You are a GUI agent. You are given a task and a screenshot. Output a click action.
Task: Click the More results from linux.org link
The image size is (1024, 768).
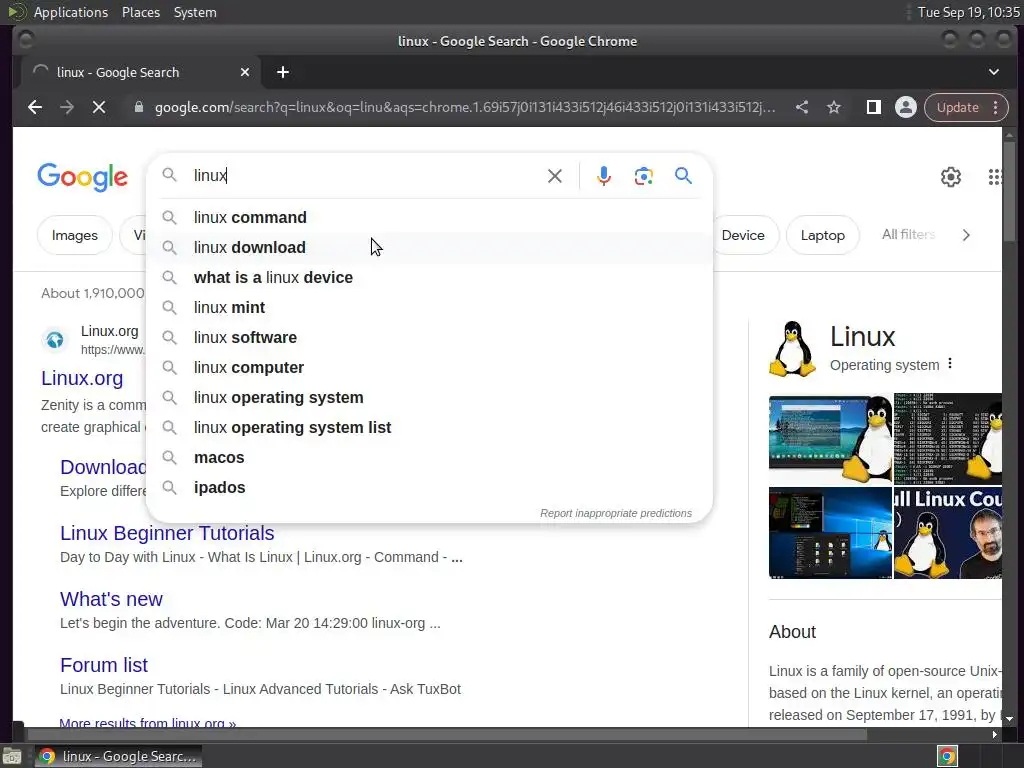[x=148, y=723]
